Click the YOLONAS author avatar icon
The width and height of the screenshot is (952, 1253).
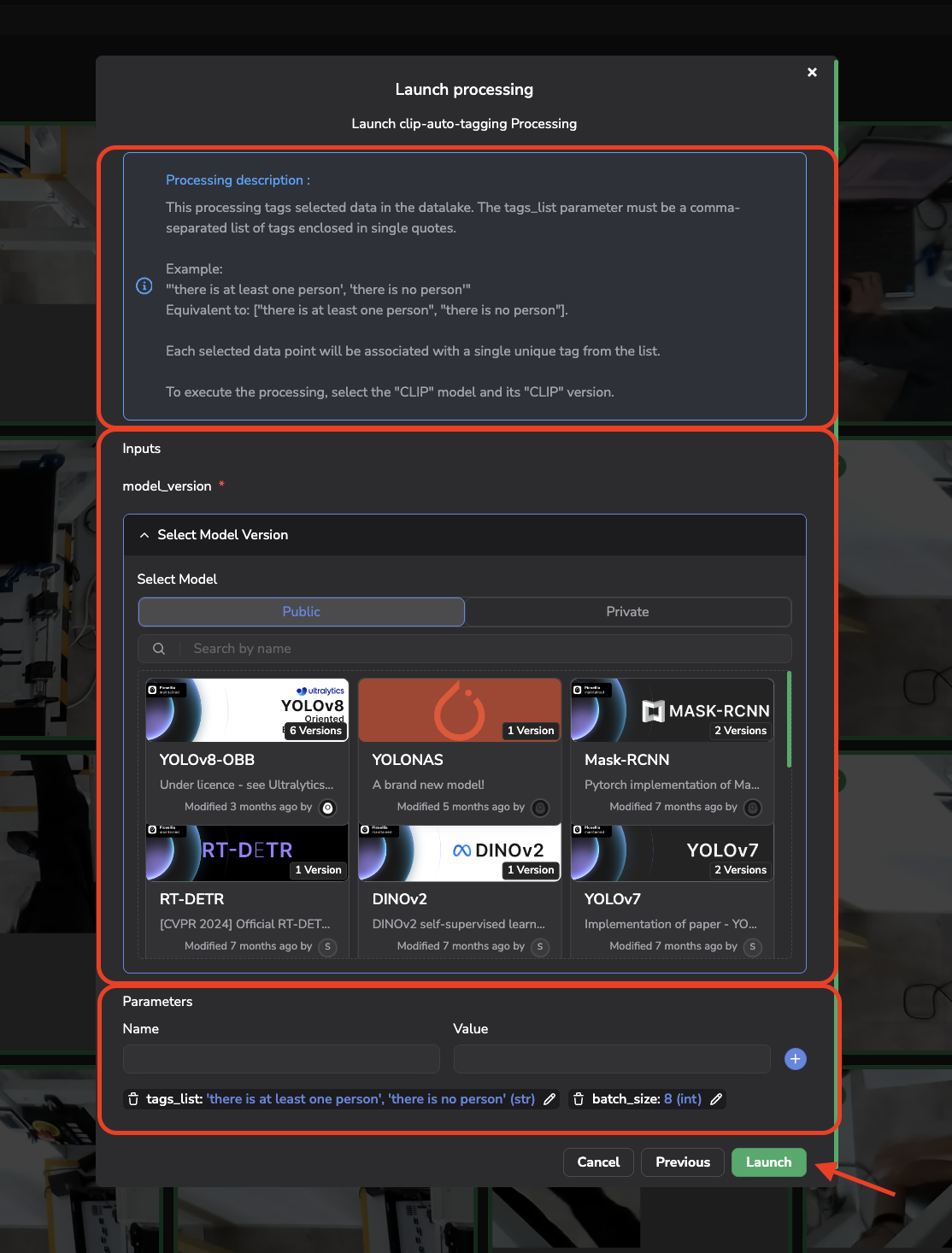click(x=540, y=808)
